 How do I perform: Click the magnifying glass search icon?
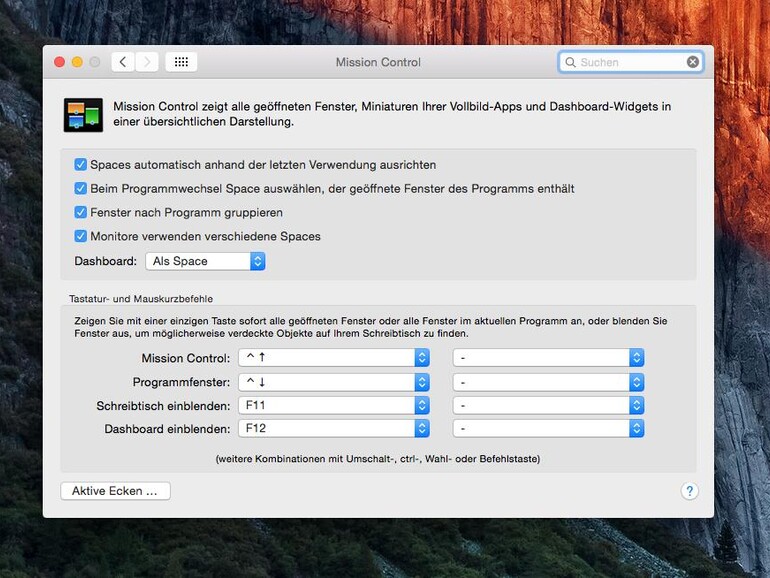[x=570, y=62]
